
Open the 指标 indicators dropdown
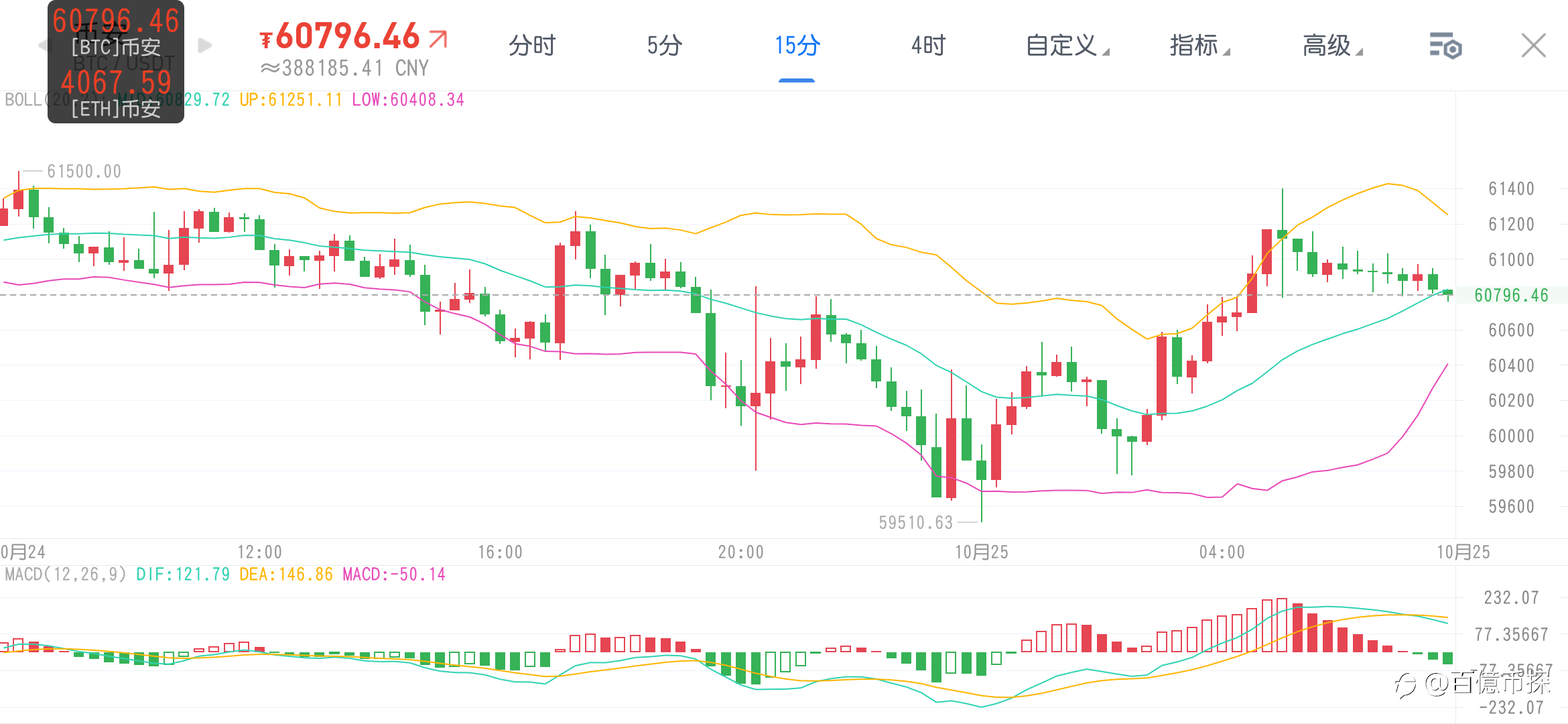point(1199,46)
